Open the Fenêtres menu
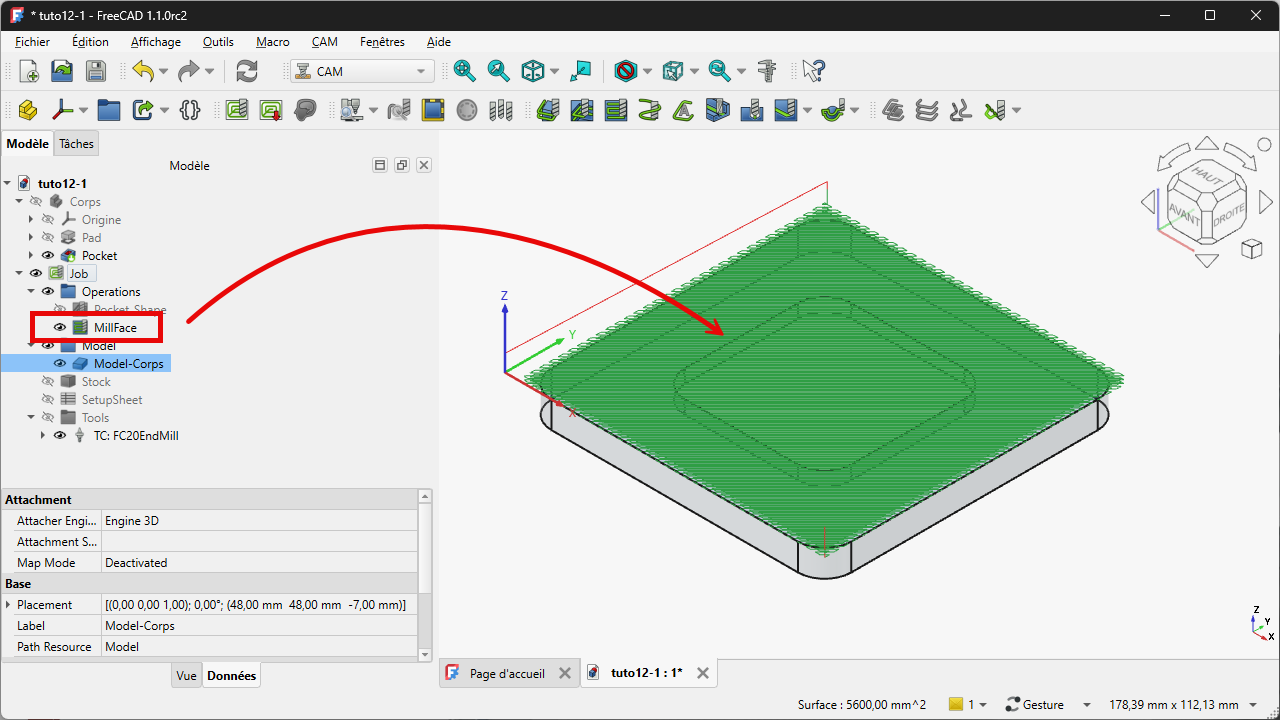This screenshot has width=1280, height=720. (x=382, y=42)
